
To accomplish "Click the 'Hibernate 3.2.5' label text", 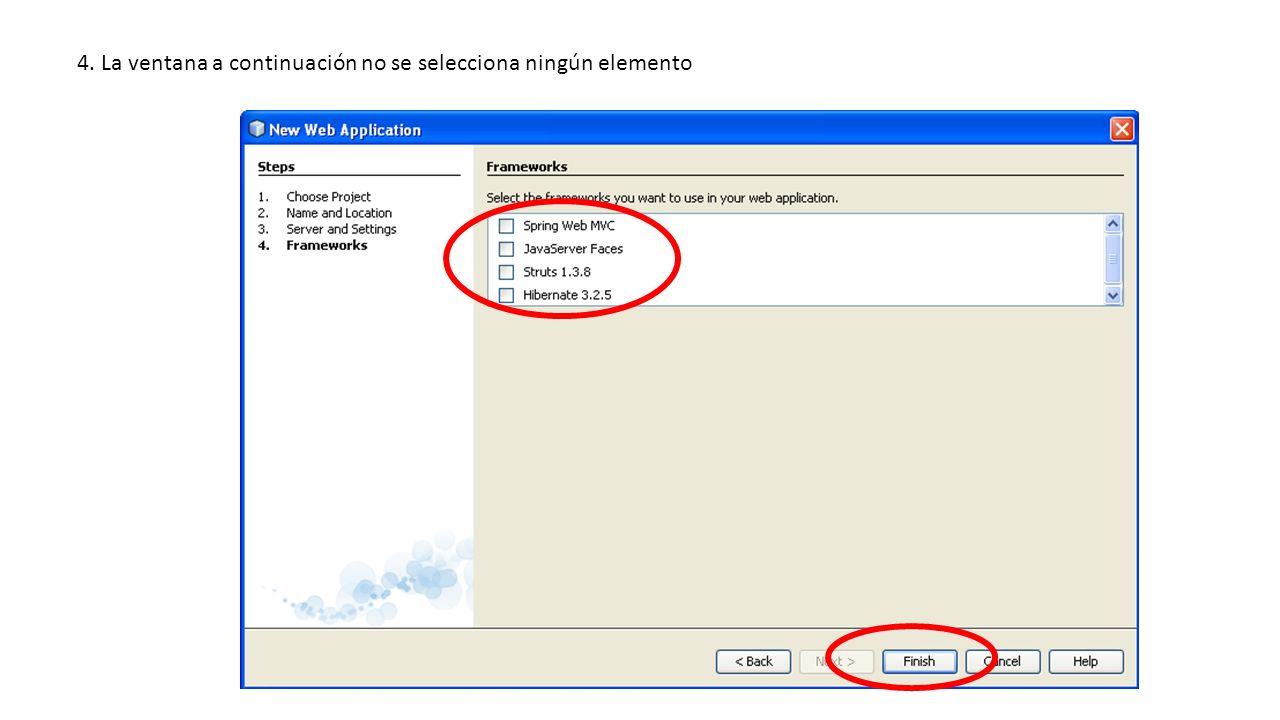I will 567,295.
